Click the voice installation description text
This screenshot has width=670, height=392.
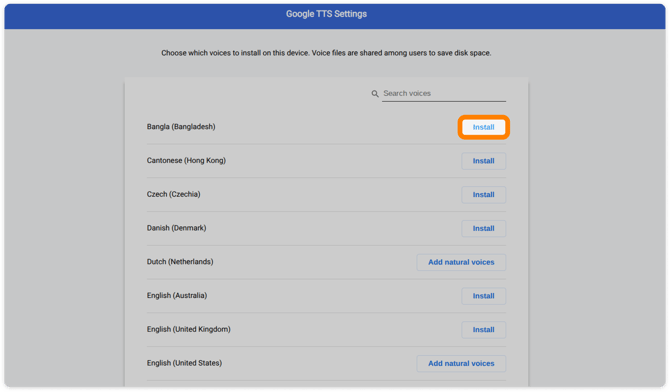pyautogui.click(x=326, y=53)
